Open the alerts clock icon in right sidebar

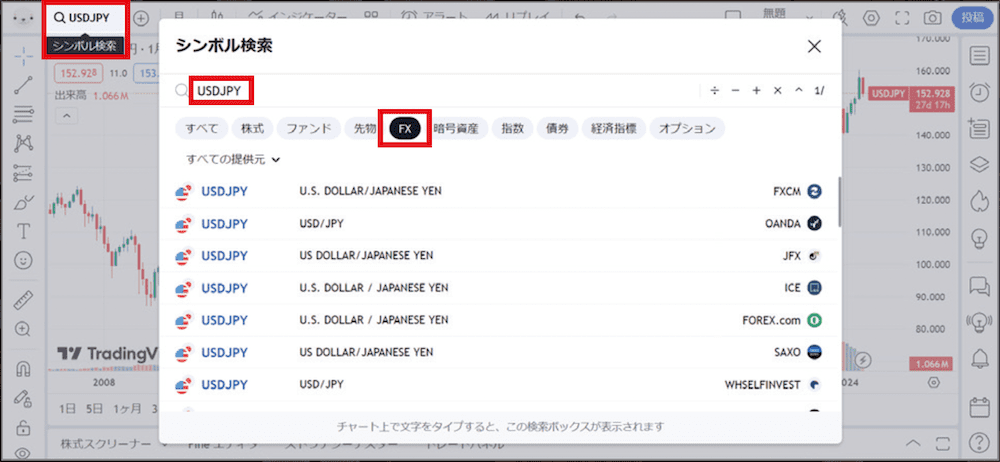point(978,91)
